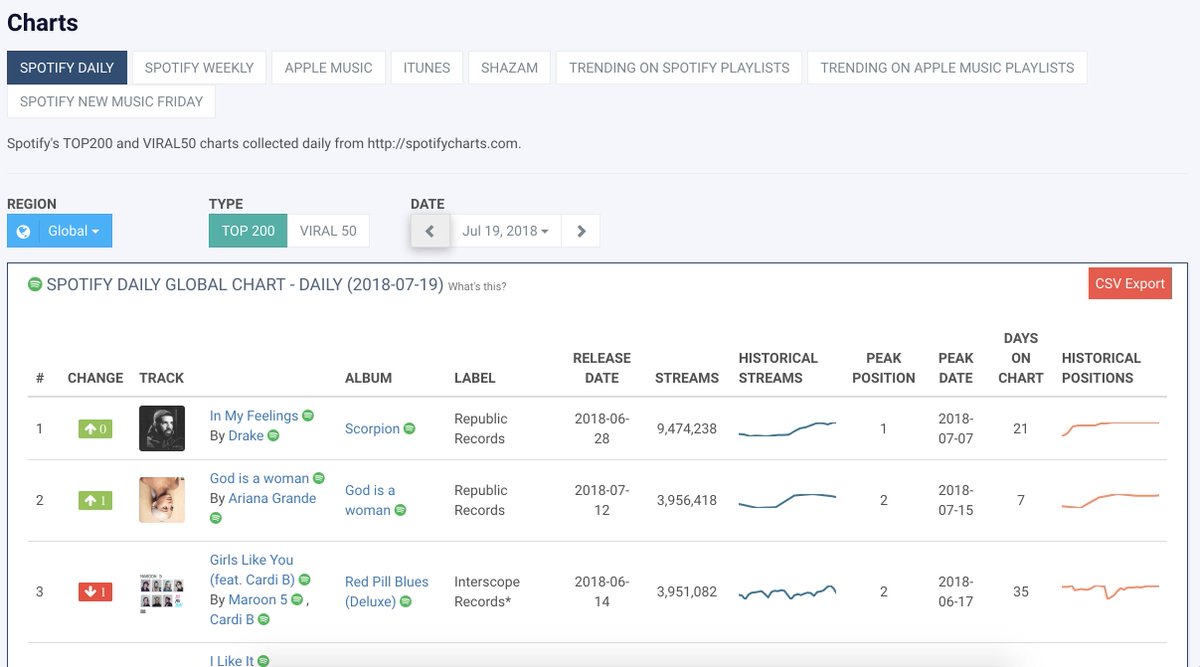Open the Drake artist link
1200x667 pixels.
246,436
